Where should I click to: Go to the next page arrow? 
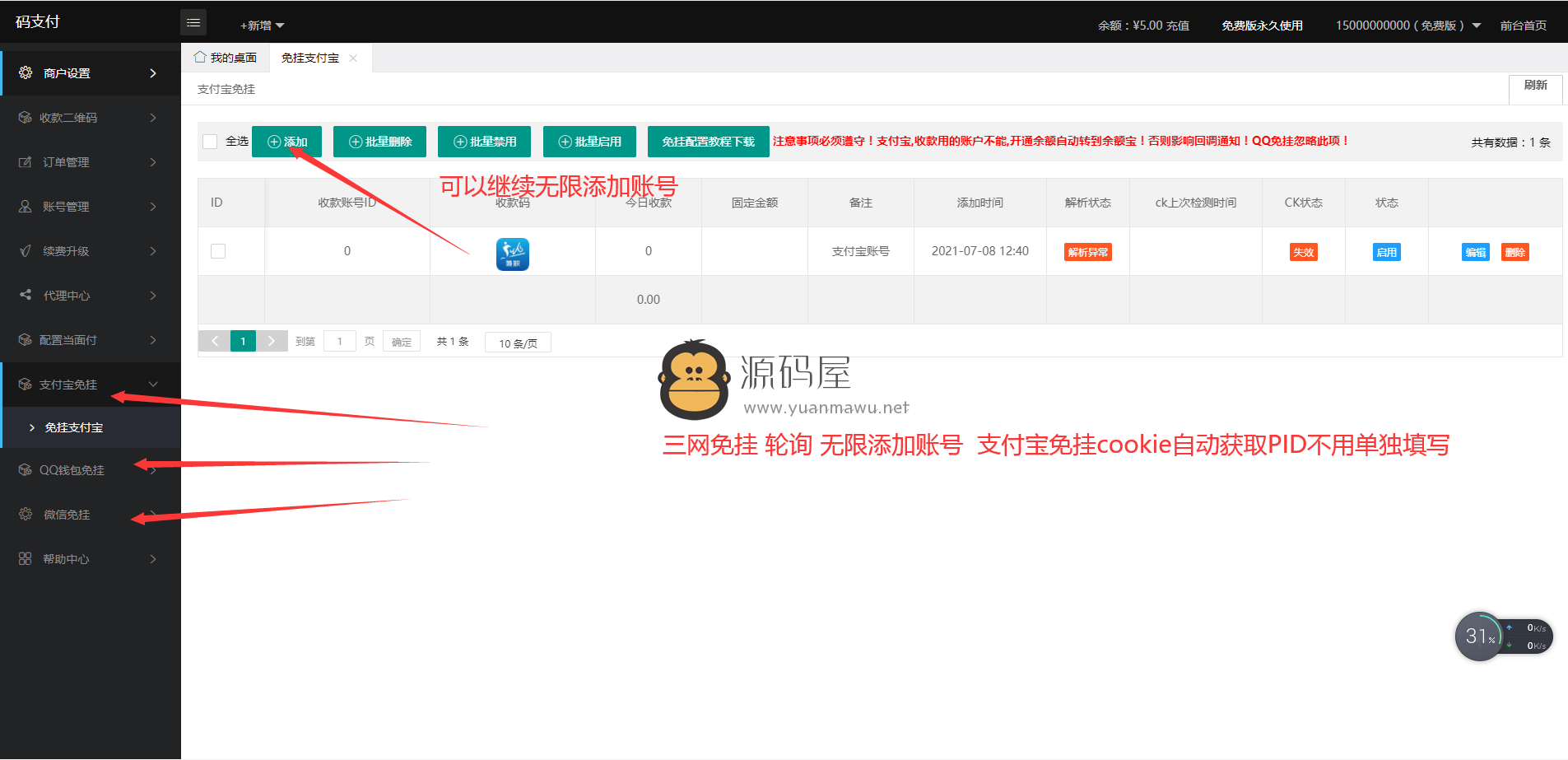[x=272, y=341]
